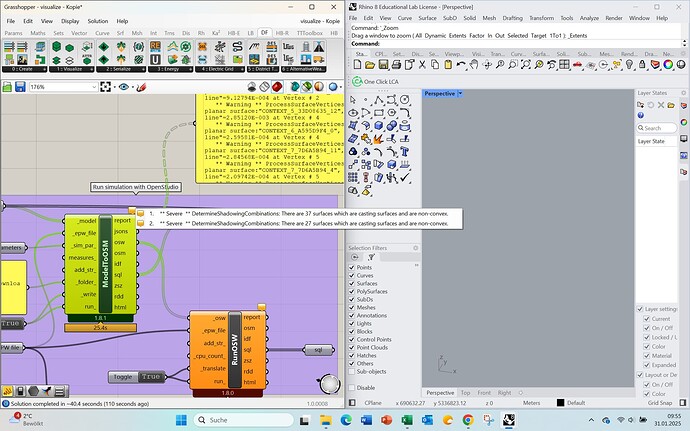Click Rhino's Cut scissors icon
690x431 pixels.
[x=422, y=65]
